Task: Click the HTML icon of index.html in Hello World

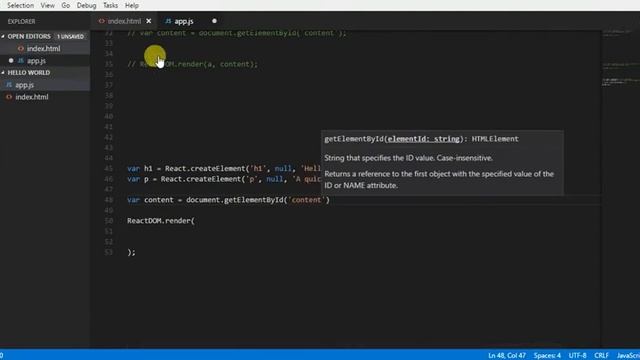Action: pos(9,97)
